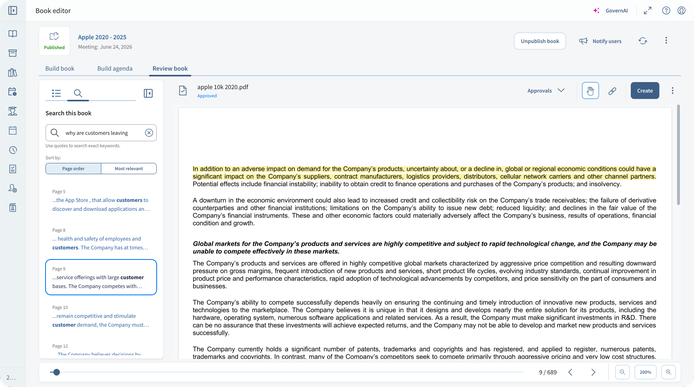
Task: Open the checklist document icon in the left rail
Action: (13, 169)
